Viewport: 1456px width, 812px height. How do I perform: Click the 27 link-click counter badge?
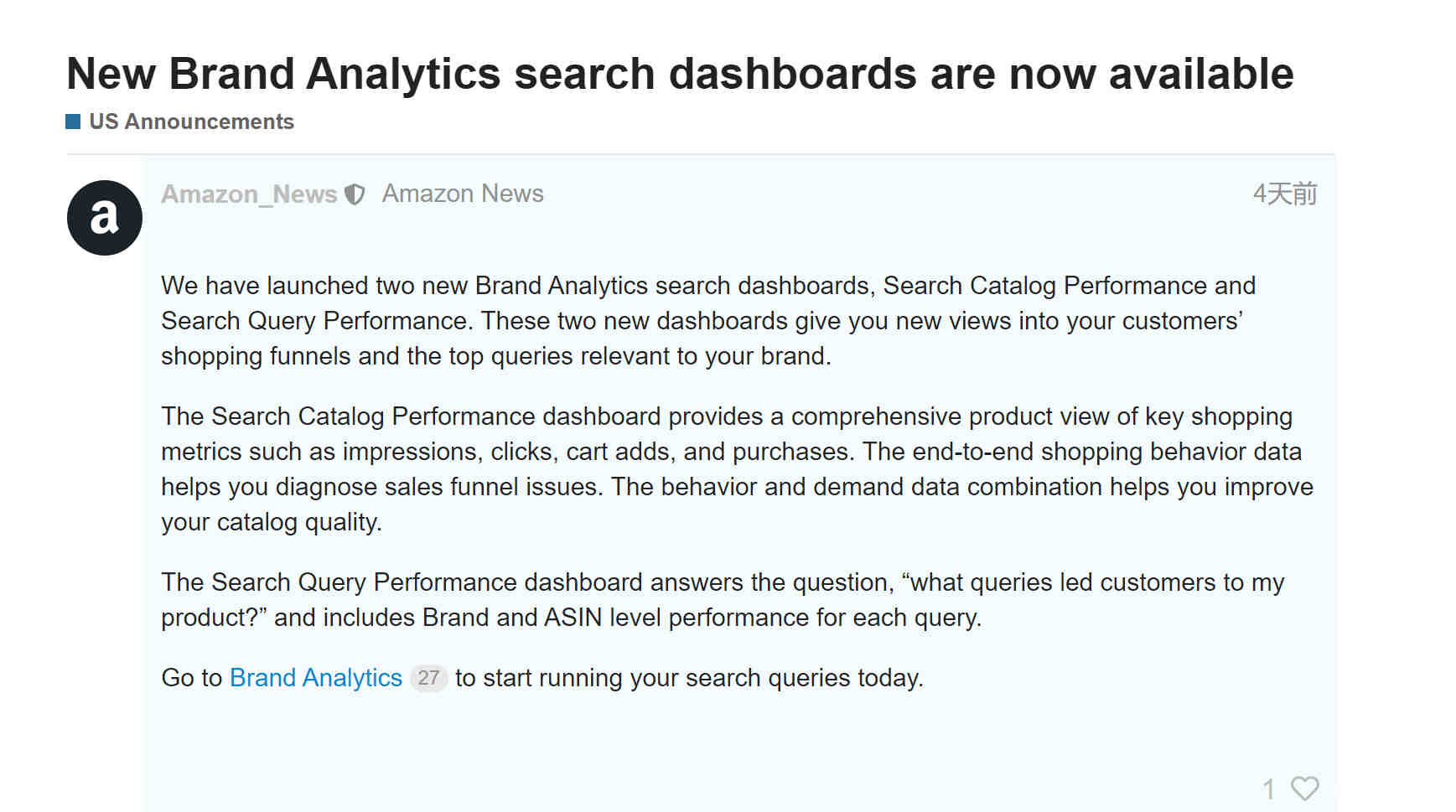point(428,677)
